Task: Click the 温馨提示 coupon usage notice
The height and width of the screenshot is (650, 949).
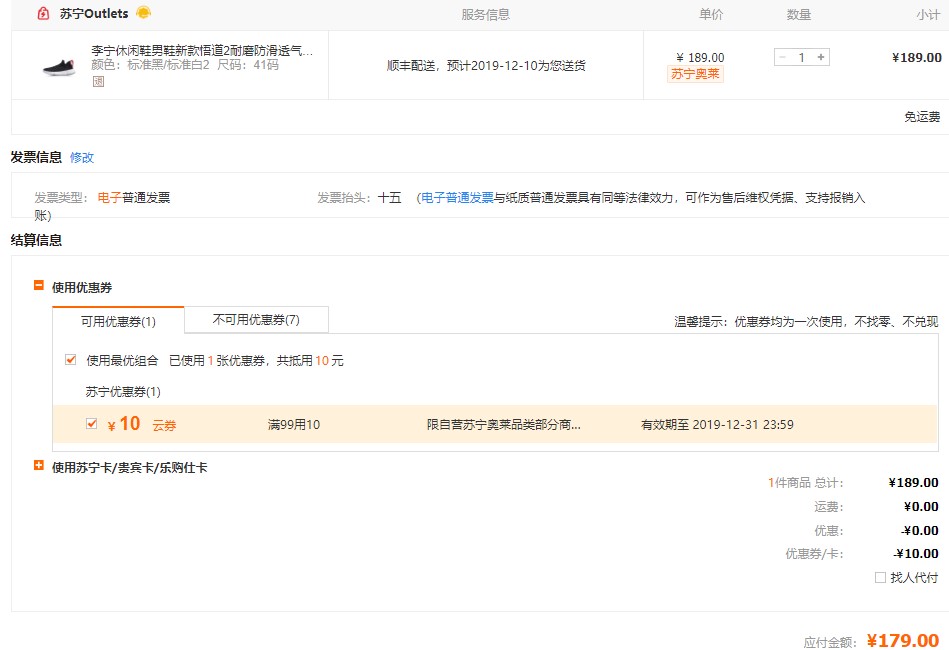Action: point(806,321)
